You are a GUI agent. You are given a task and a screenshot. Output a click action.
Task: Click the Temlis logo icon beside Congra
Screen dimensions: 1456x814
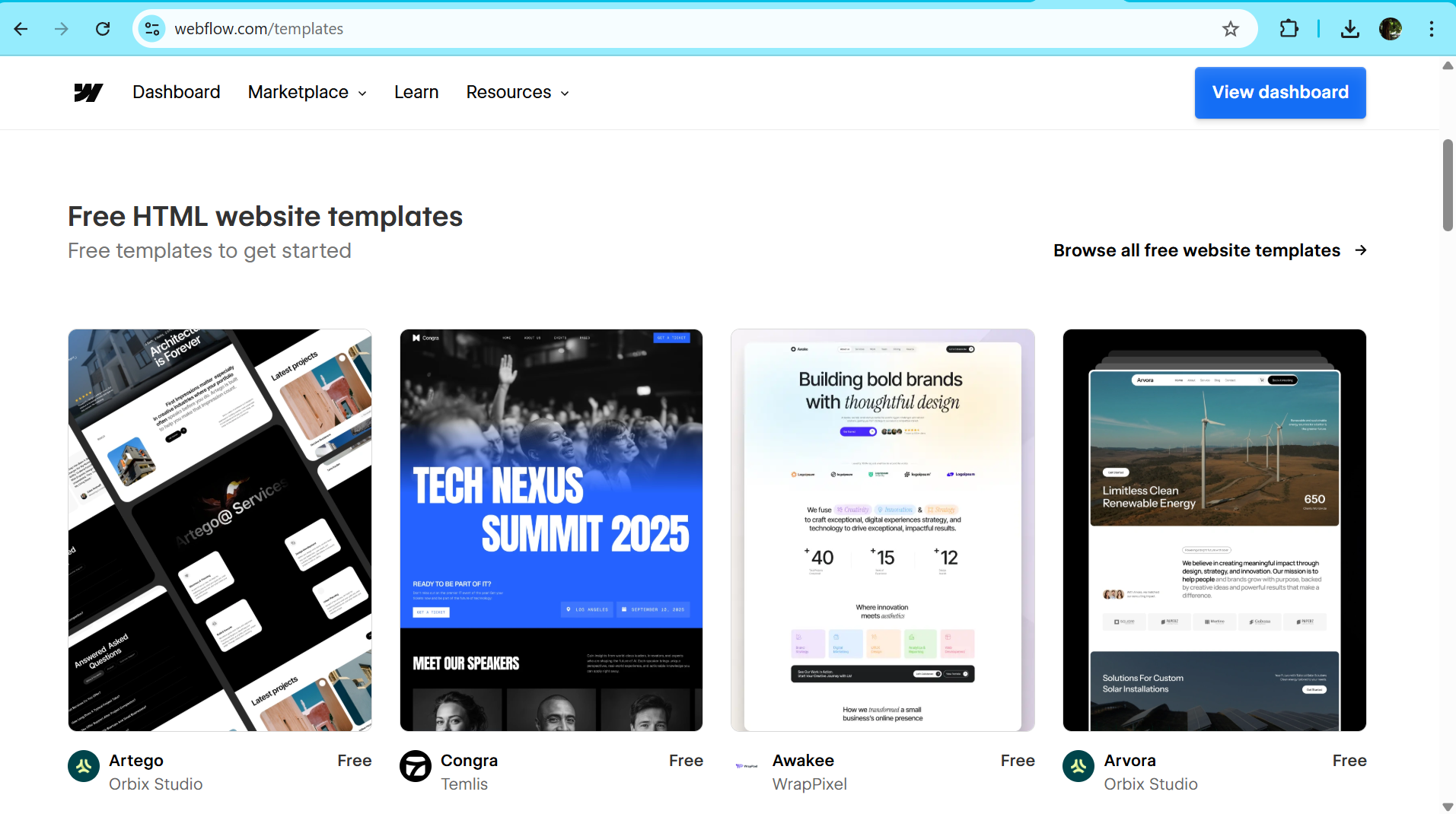pyautogui.click(x=416, y=768)
